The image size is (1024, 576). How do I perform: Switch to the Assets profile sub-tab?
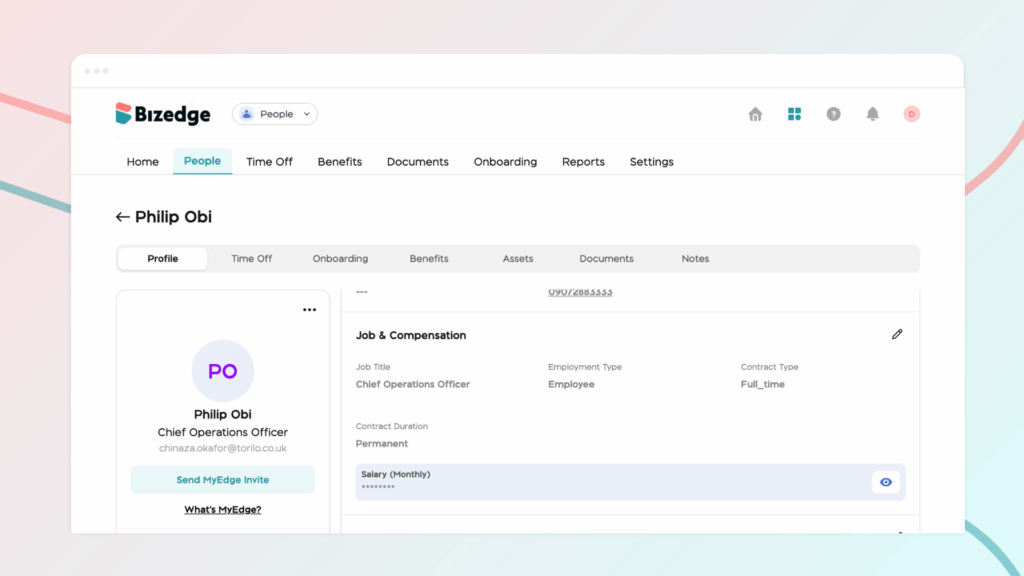[x=518, y=259]
